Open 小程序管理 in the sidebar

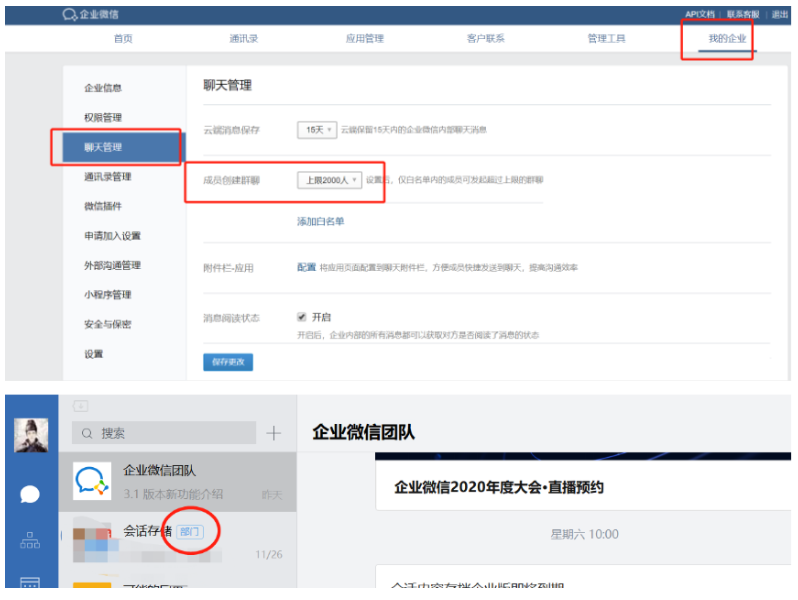pos(107,295)
